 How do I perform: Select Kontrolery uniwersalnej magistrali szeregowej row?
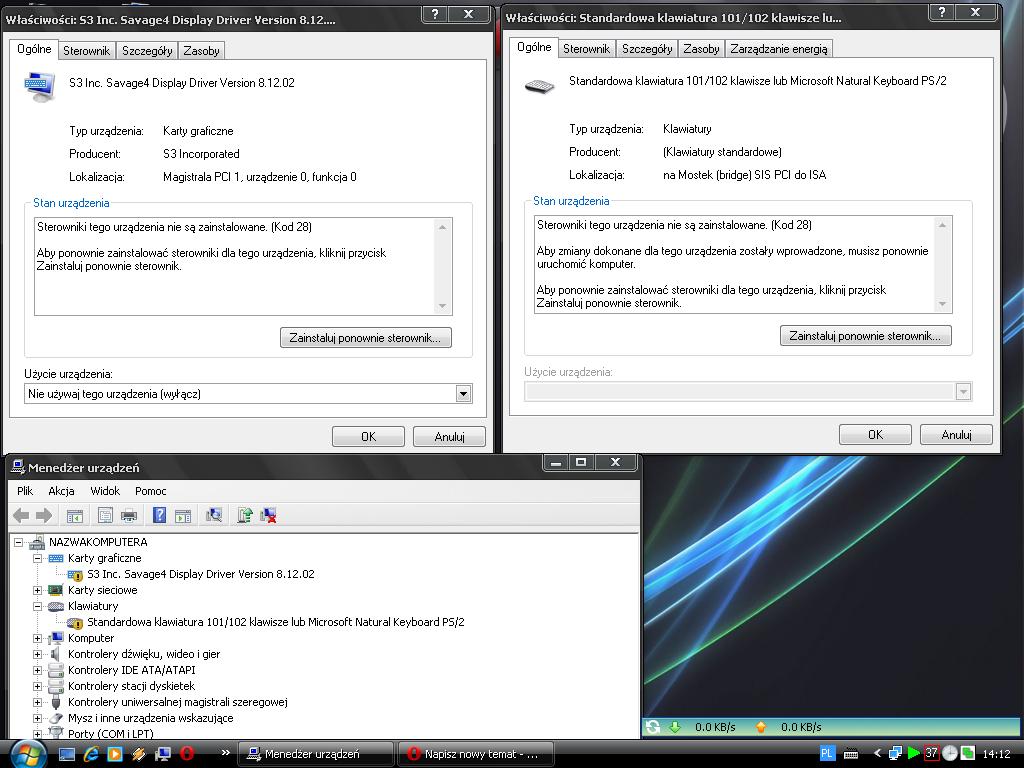tap(178, 702)
